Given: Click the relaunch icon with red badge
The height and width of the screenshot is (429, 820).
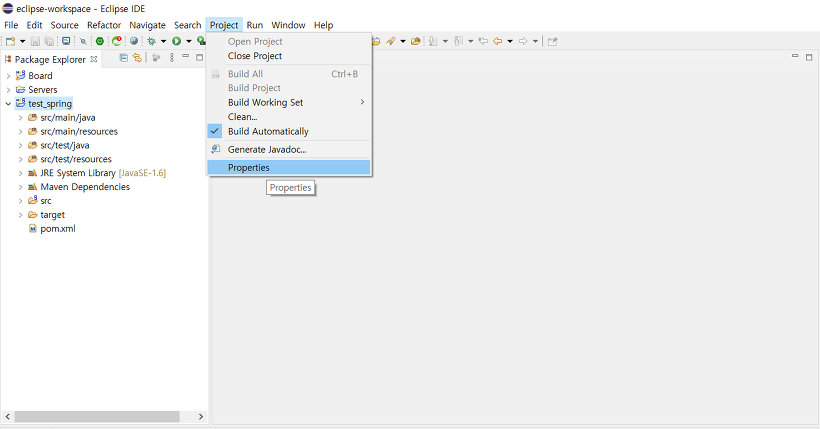Looking at the screenshot, I should coord(117,41).
